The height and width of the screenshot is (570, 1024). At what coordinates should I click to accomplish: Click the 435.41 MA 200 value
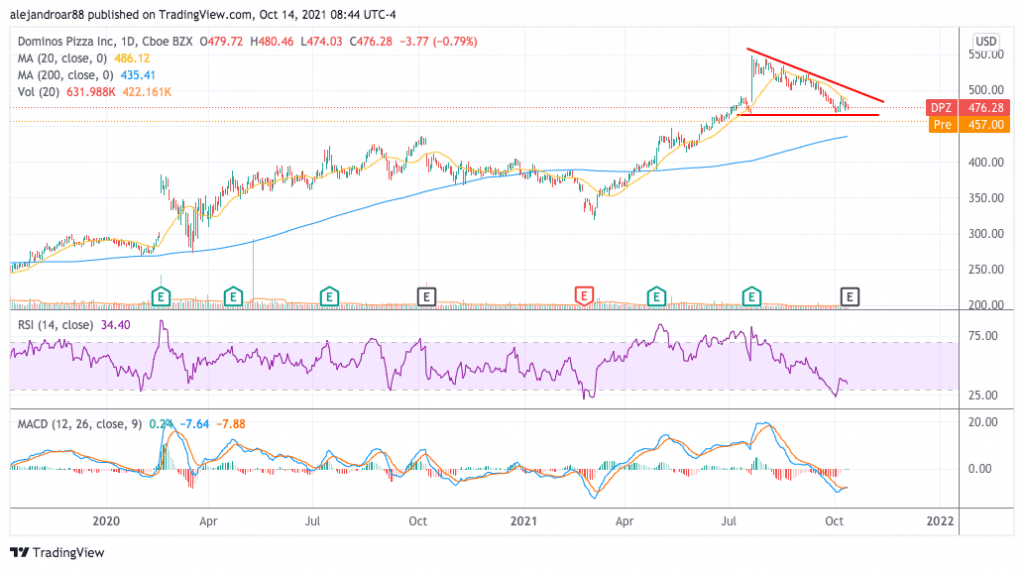coord(138,75)
